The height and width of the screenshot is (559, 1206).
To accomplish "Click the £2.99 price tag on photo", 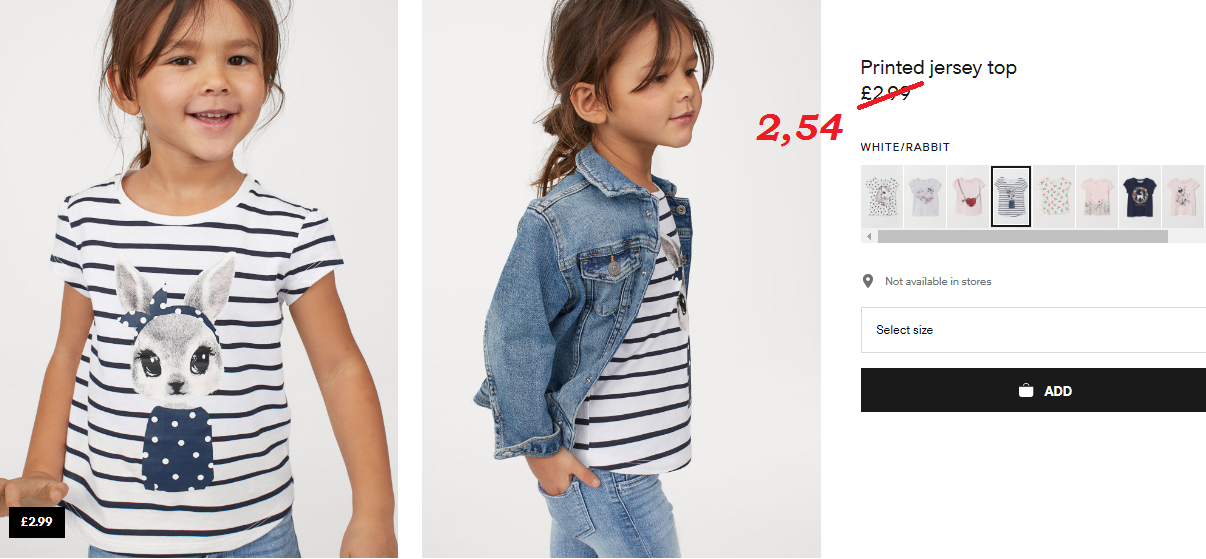I will point(37,522).
